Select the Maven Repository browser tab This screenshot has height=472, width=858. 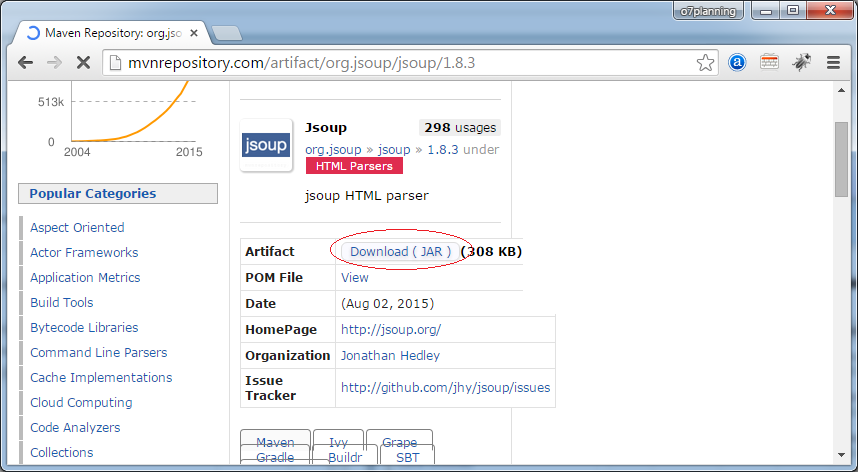click(112, 33)
